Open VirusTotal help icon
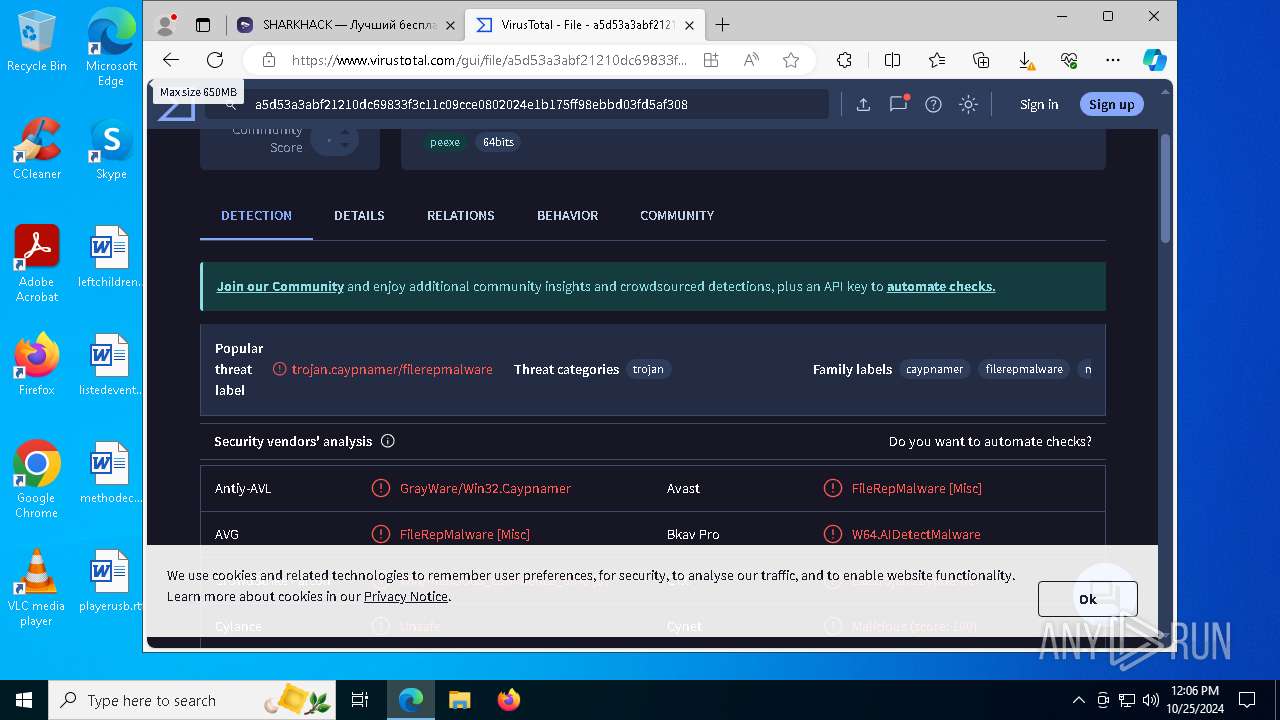The width and height of the screenshot is (1280, 720). (x=933, y=104)
